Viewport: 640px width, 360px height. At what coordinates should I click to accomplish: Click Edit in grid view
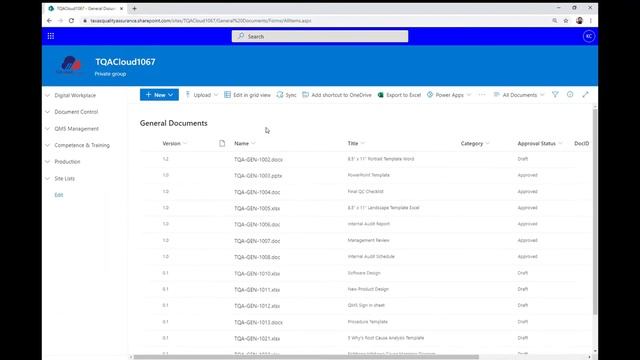point(247,95)
